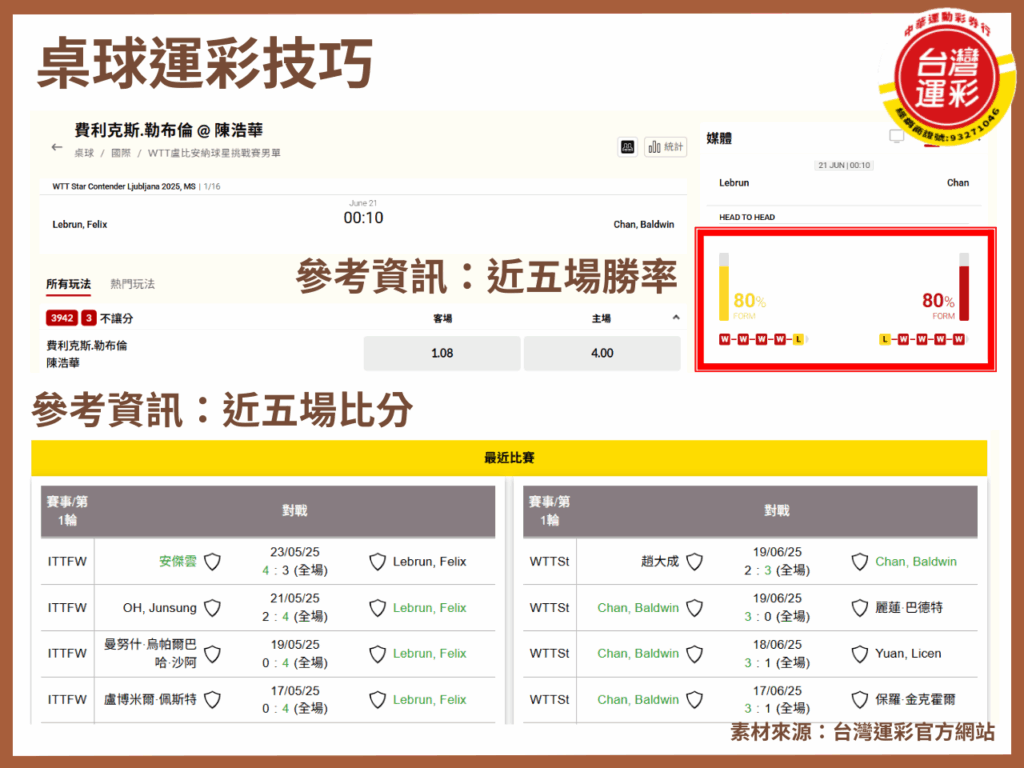The height and width of the screenshot is (768, 1024).
Task: Go back using the left arrow icon
Action: coord(57,147)
